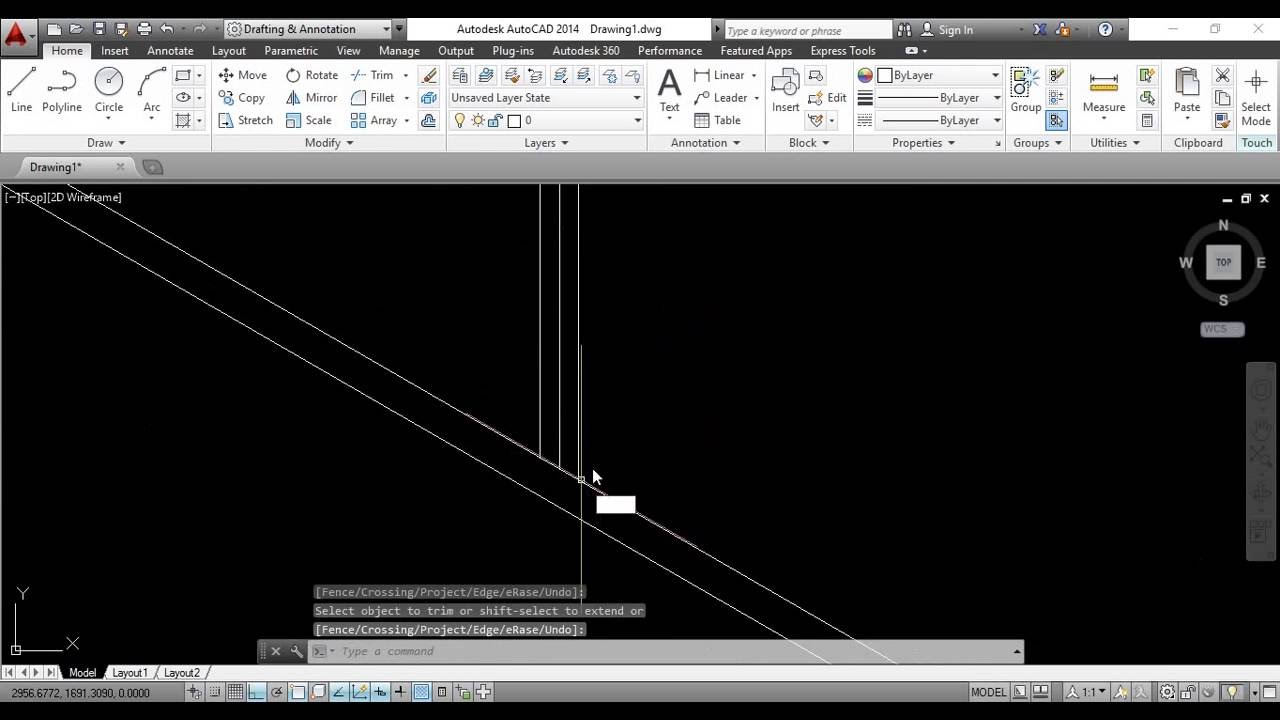Toggle Ortho Mode in status bar
The height and width of the screenshot is (720, 1280).
pyautogui.click(x=256, y=692)
